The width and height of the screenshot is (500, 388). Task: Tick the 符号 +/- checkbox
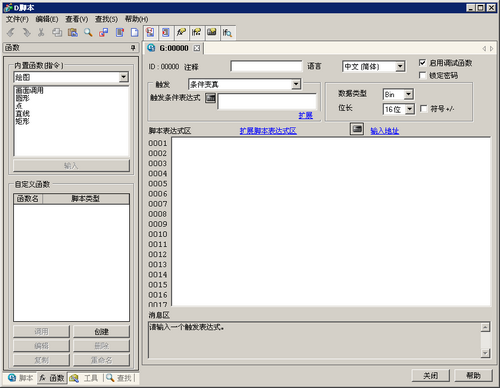pyautogui.click(x=424, y=109)
